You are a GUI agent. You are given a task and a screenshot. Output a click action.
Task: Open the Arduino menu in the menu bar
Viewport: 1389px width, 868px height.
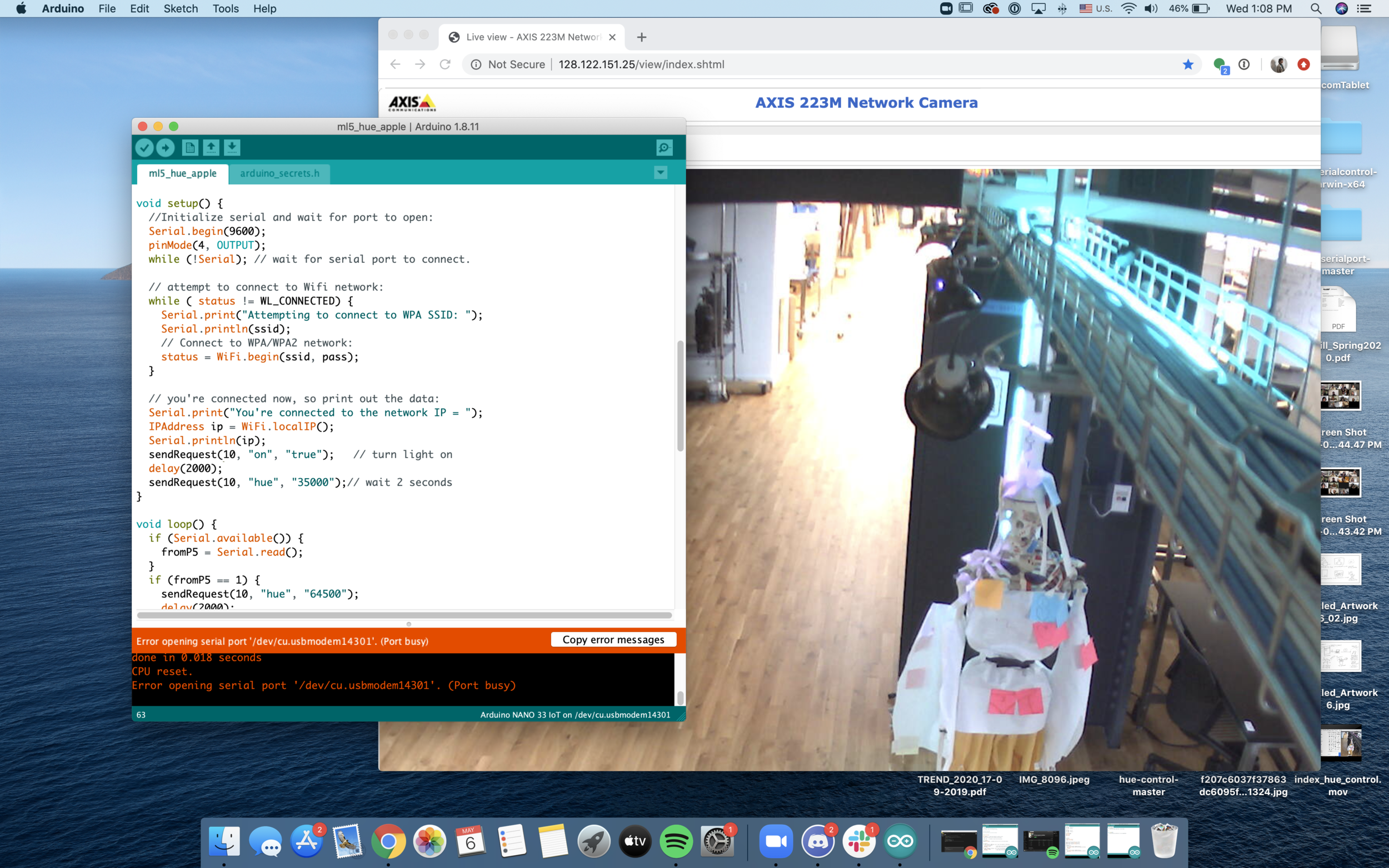[x=63, y=9]
